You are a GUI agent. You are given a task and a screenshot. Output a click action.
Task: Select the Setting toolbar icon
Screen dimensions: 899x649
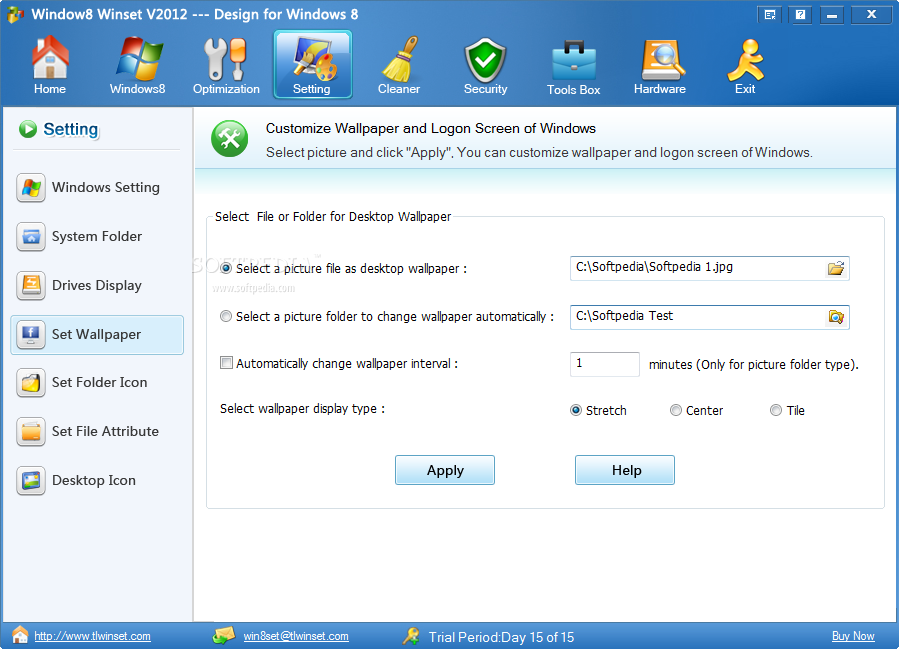[312, 65]
